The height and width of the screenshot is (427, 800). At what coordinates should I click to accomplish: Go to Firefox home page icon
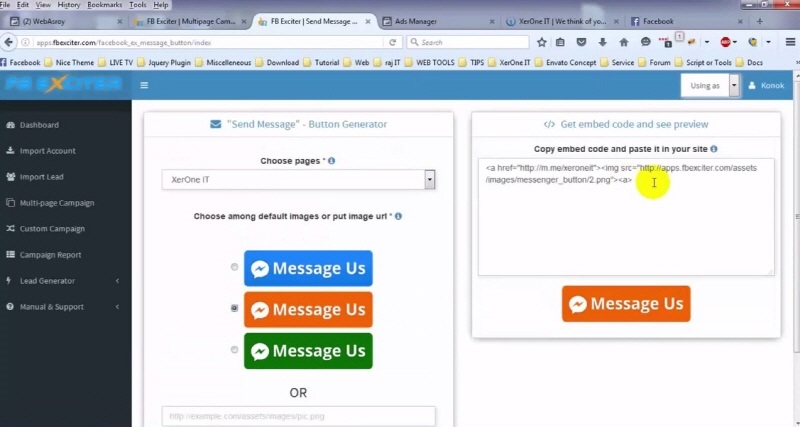tap(623, 42)
